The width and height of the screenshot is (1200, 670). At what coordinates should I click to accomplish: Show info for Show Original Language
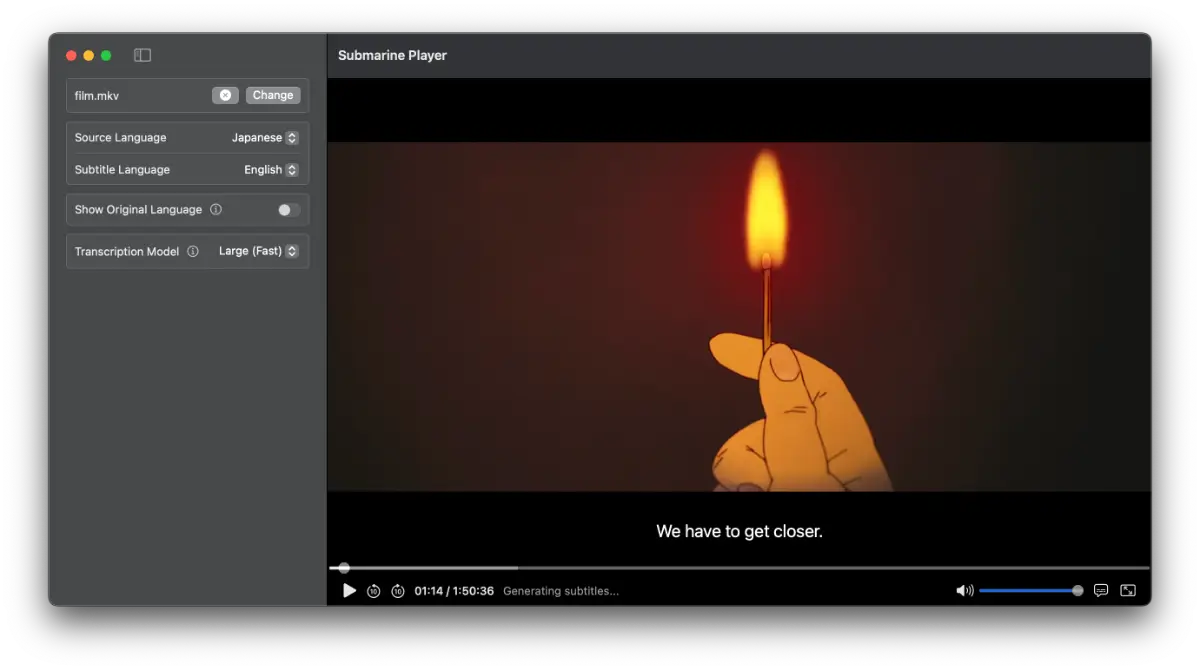216,210
